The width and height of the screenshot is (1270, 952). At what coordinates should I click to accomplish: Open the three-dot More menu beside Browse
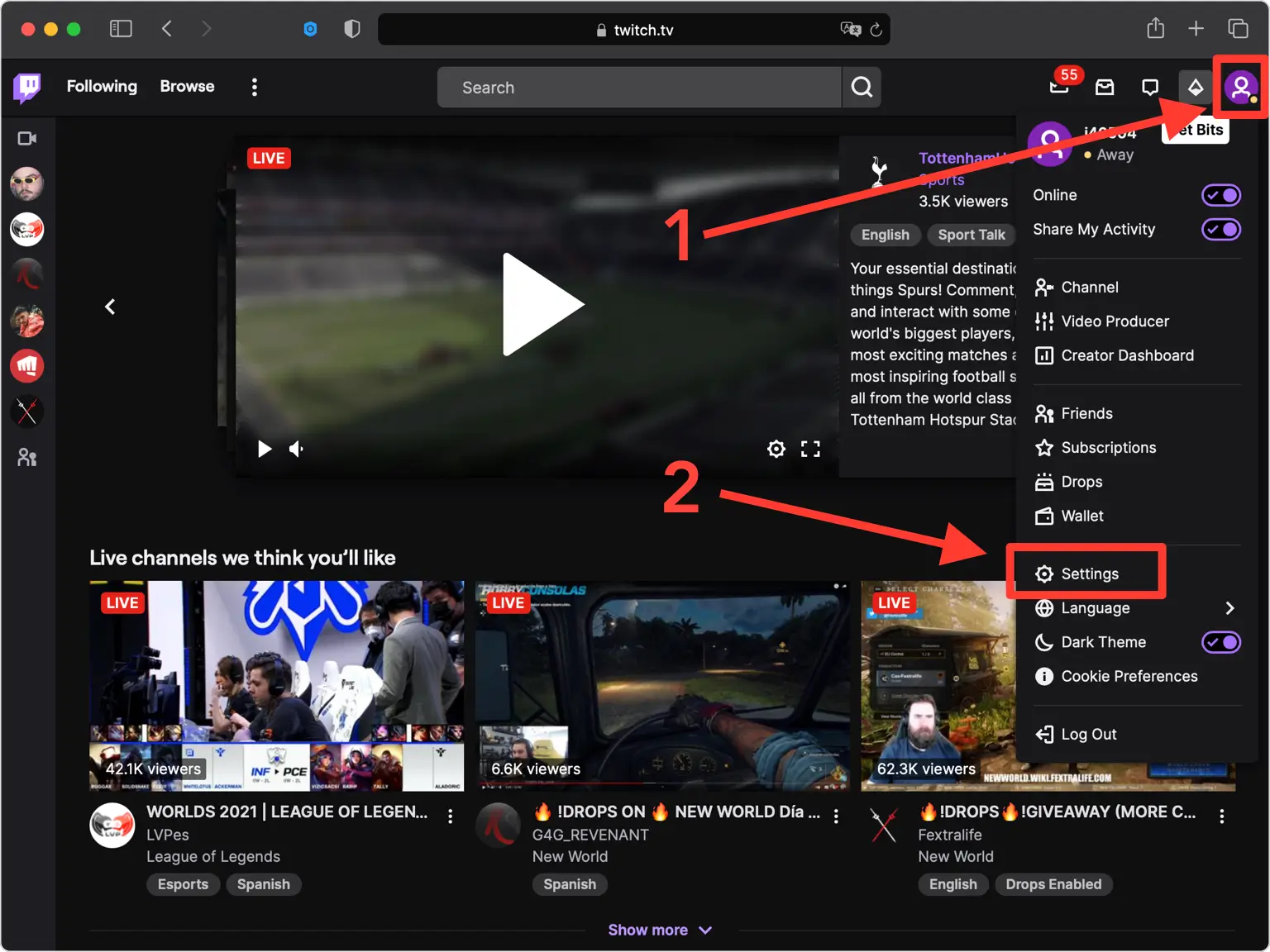pyautogui.click(x=255, y=87)
